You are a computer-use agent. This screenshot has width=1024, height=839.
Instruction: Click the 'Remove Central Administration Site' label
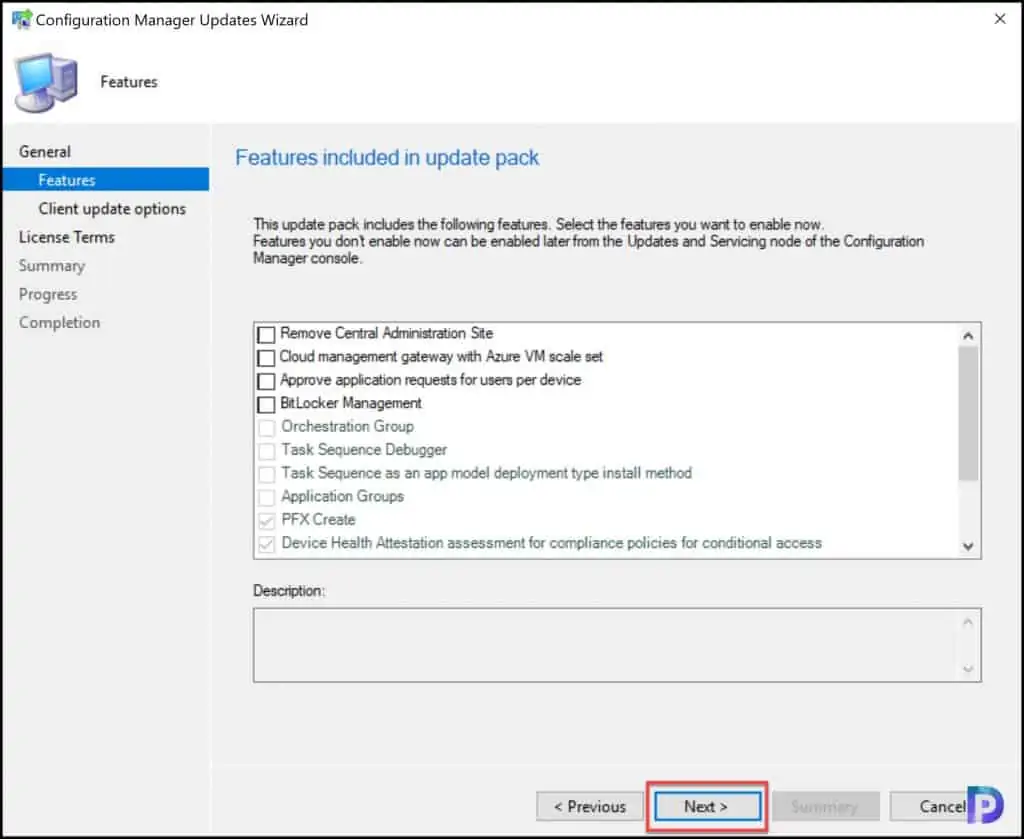coord(387,333)
